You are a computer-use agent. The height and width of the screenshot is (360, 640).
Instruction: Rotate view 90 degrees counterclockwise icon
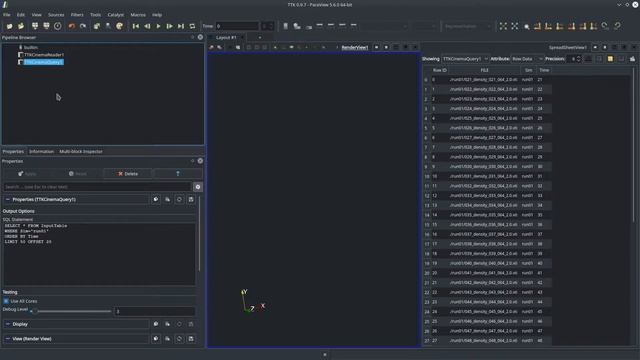pos(617,26)
